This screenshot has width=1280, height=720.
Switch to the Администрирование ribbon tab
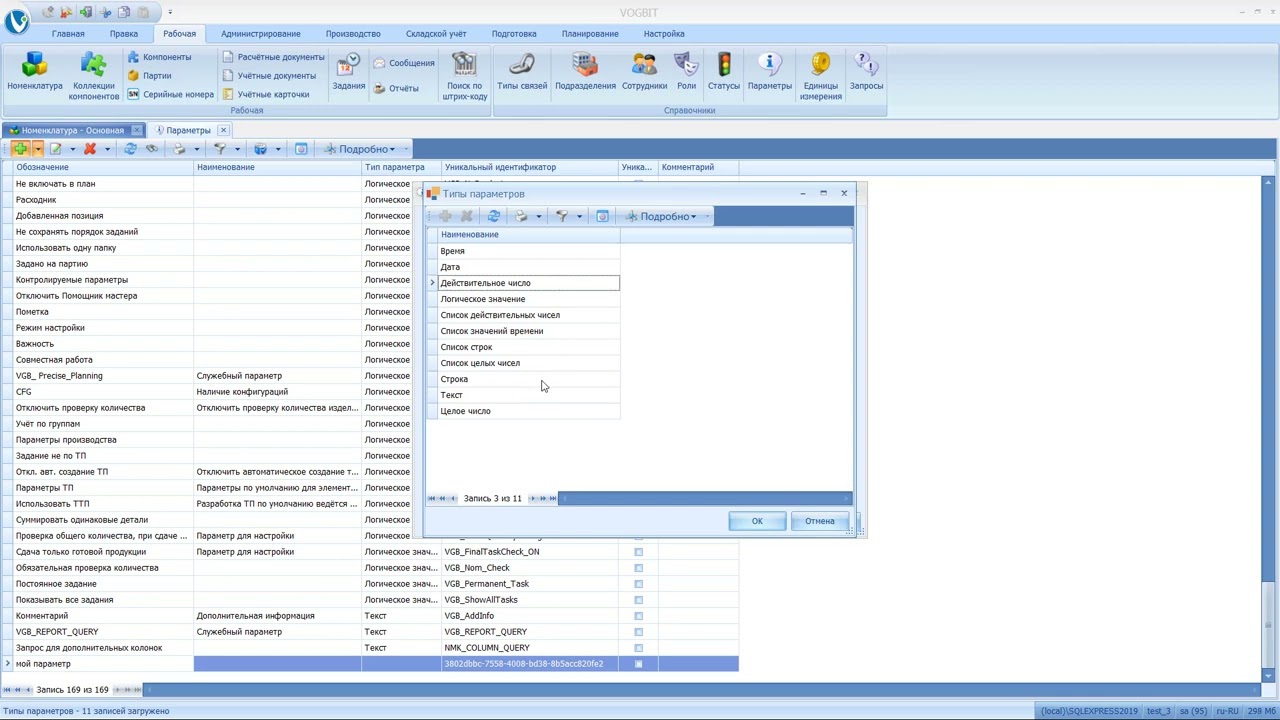pos(260,34)
